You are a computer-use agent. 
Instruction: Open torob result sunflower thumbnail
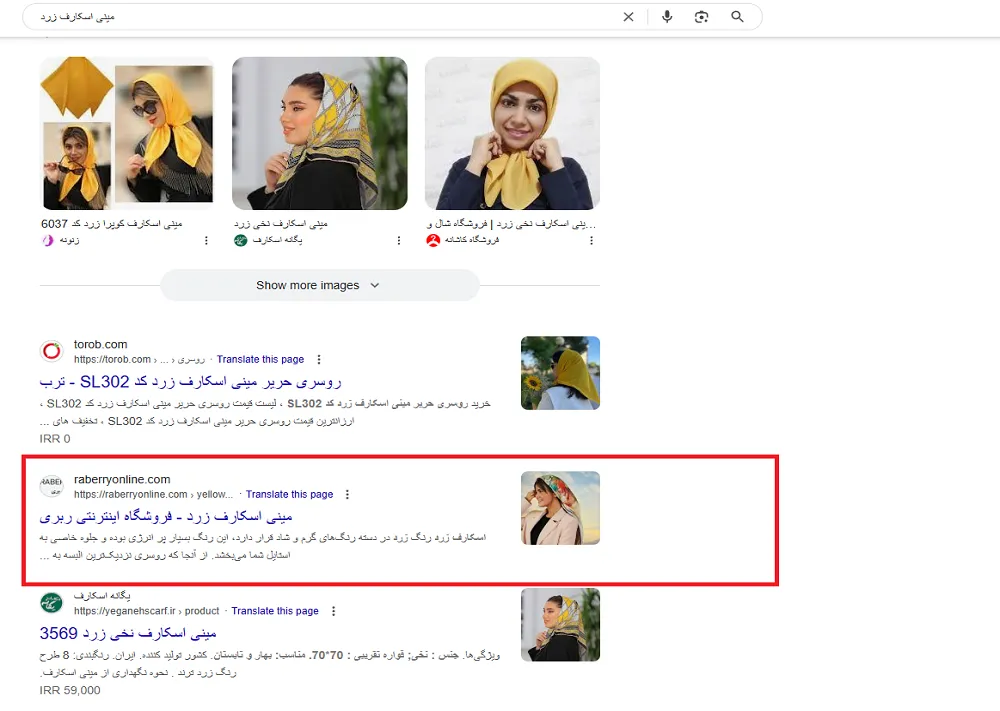click(560, 373)
